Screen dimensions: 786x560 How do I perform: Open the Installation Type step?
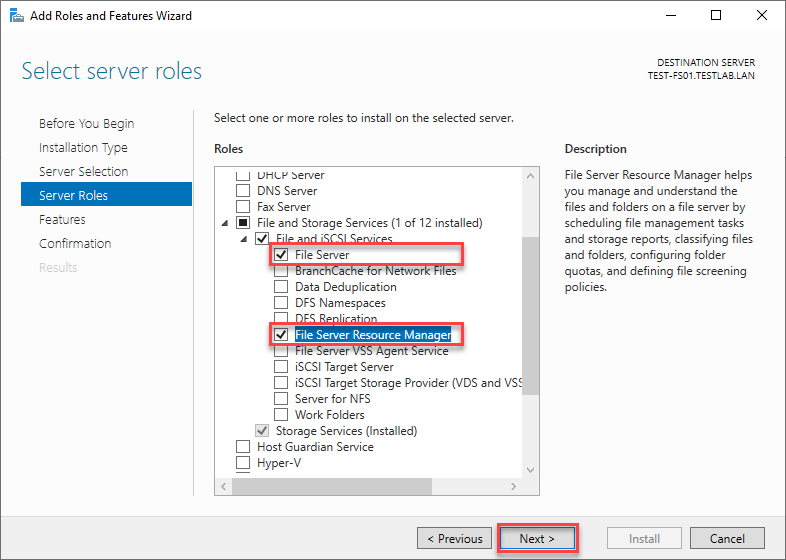pos(83,147)
